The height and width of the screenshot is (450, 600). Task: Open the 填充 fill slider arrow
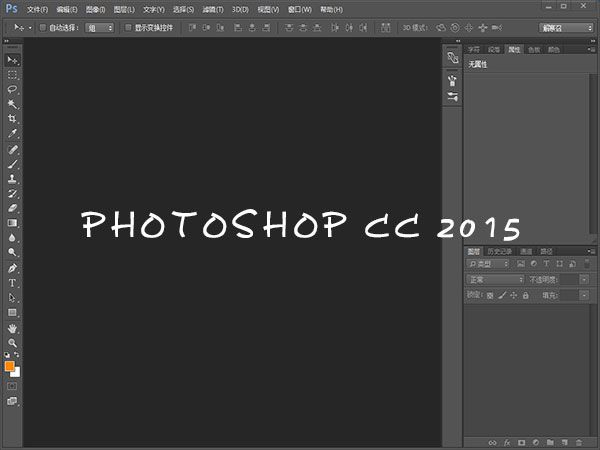point(584,295)
